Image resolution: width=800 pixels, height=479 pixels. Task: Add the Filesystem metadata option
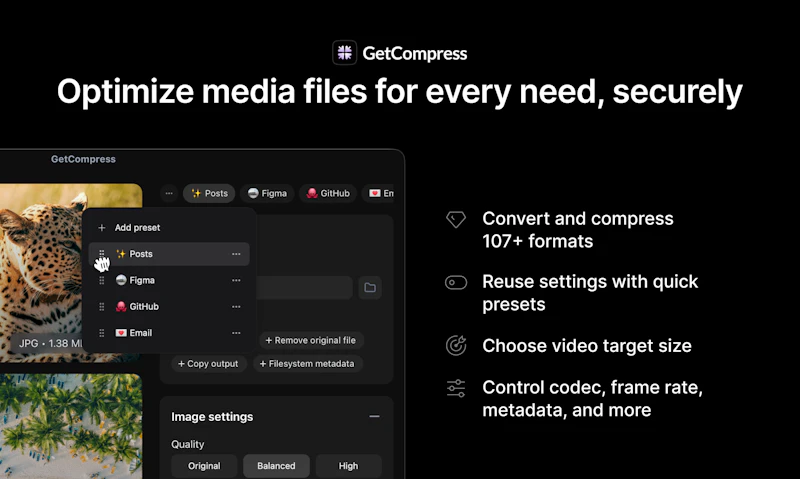click(x=307, y=364)
